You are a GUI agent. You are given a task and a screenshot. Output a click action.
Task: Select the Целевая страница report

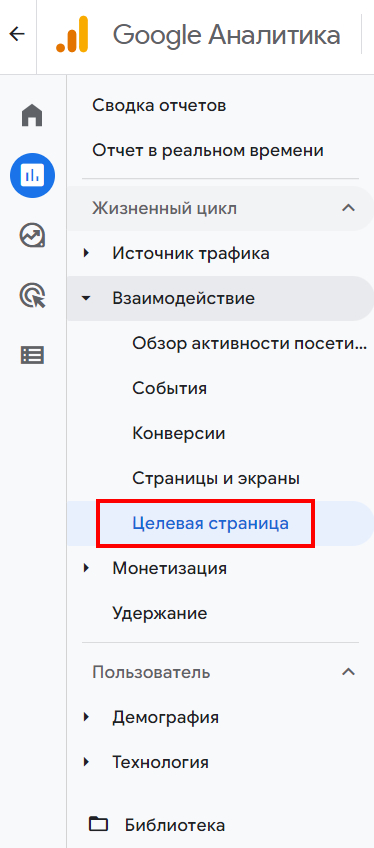(x=210, y=524)
